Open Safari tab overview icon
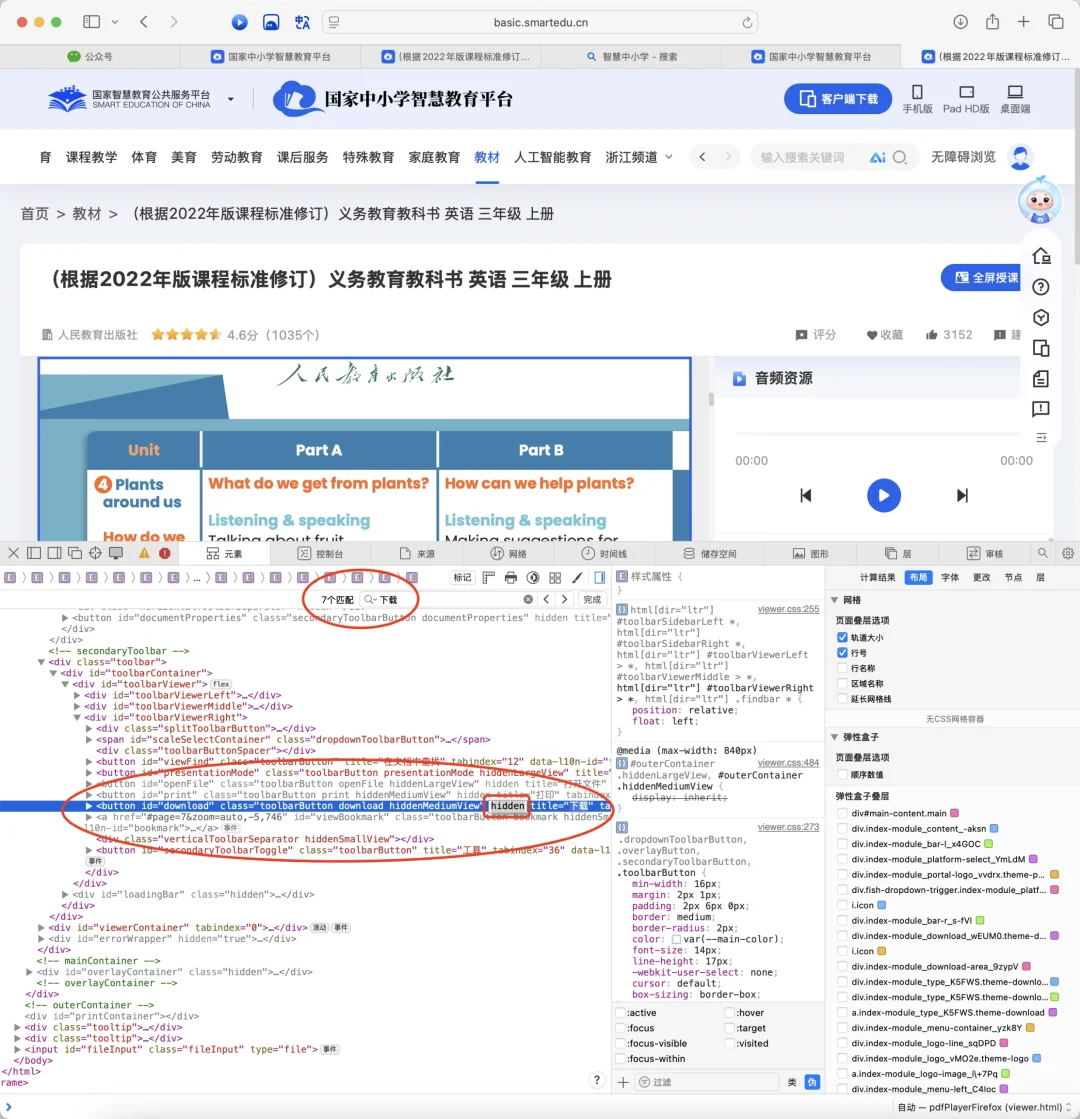 [x=1056, y=22]
